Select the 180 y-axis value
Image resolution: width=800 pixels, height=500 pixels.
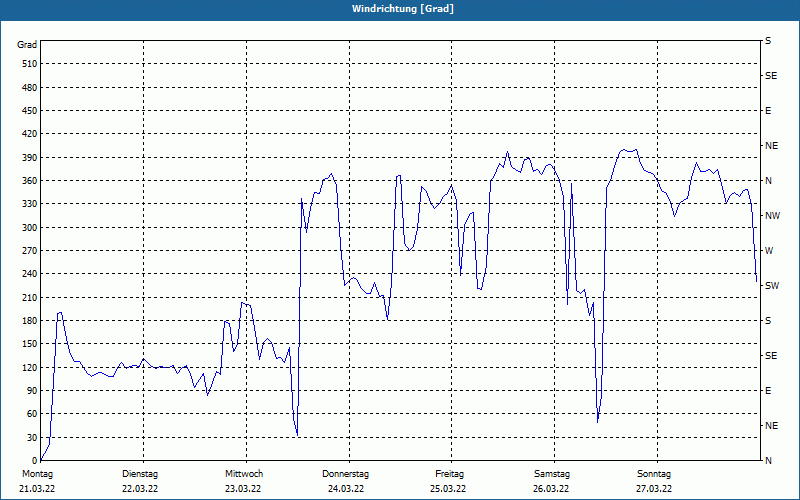click(x=29, y=320)
